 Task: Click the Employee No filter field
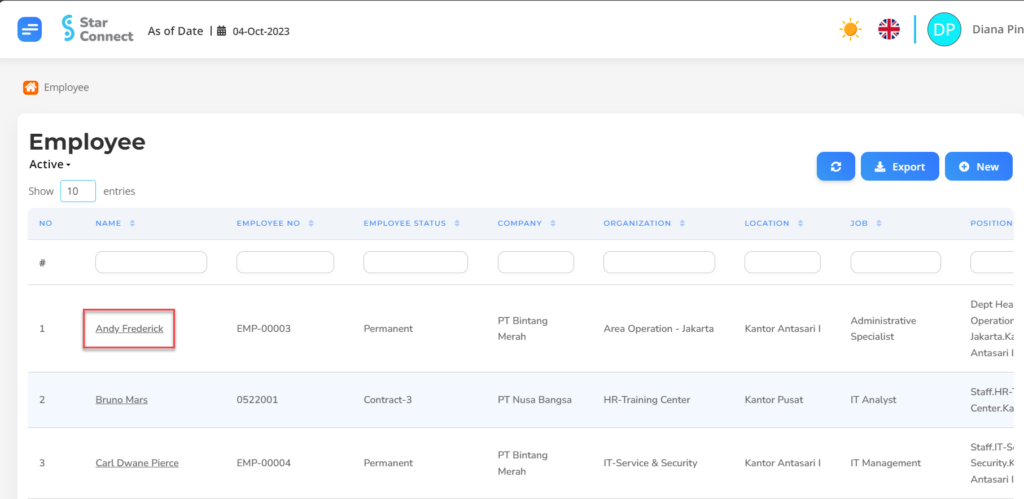point(285,262)
